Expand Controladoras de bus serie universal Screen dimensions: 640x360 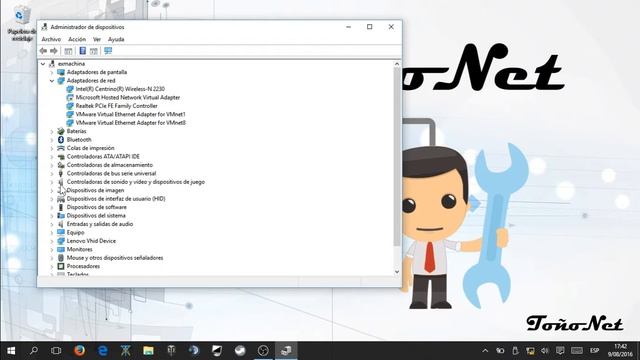52,173
